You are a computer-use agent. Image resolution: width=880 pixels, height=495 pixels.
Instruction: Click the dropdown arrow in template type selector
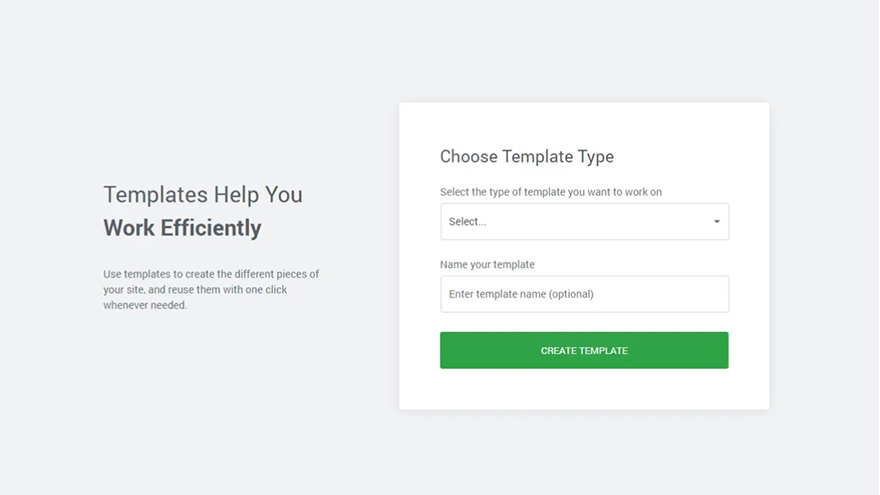click(x=716, y=222)
